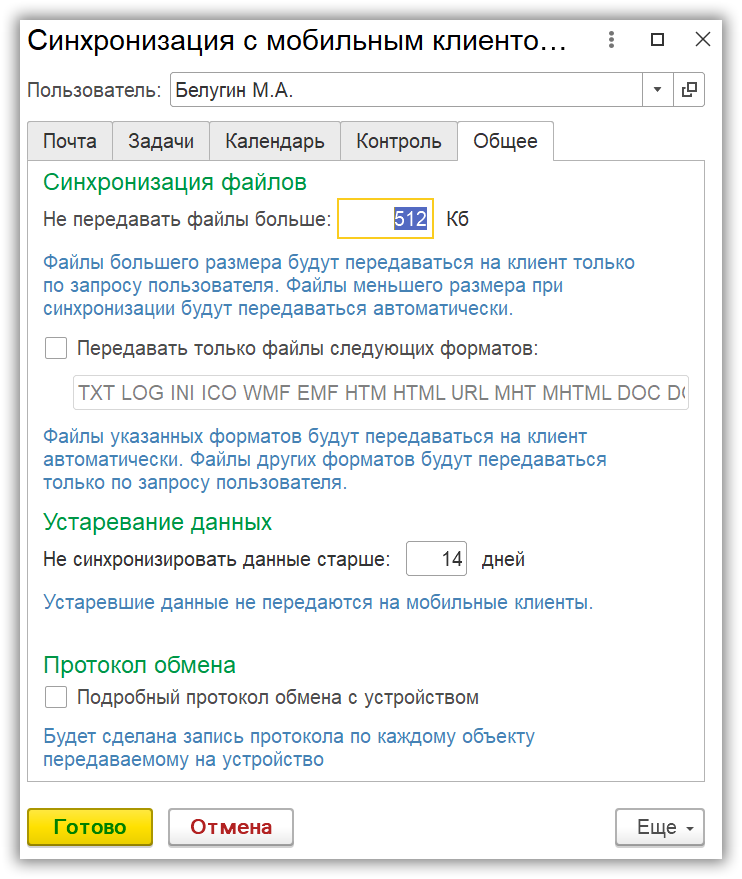This screenshot has width=742, height=879.
Task: Enable Подробный протокол обмена с устройством
Action: [56, 697]
